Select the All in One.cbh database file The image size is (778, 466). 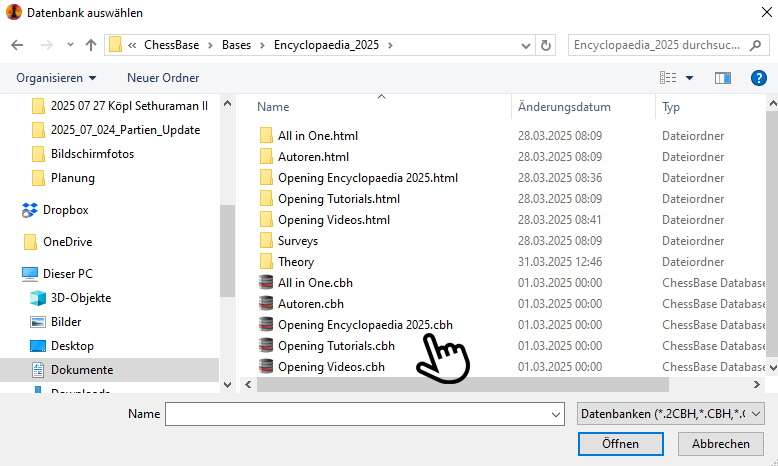coord(315,283)
